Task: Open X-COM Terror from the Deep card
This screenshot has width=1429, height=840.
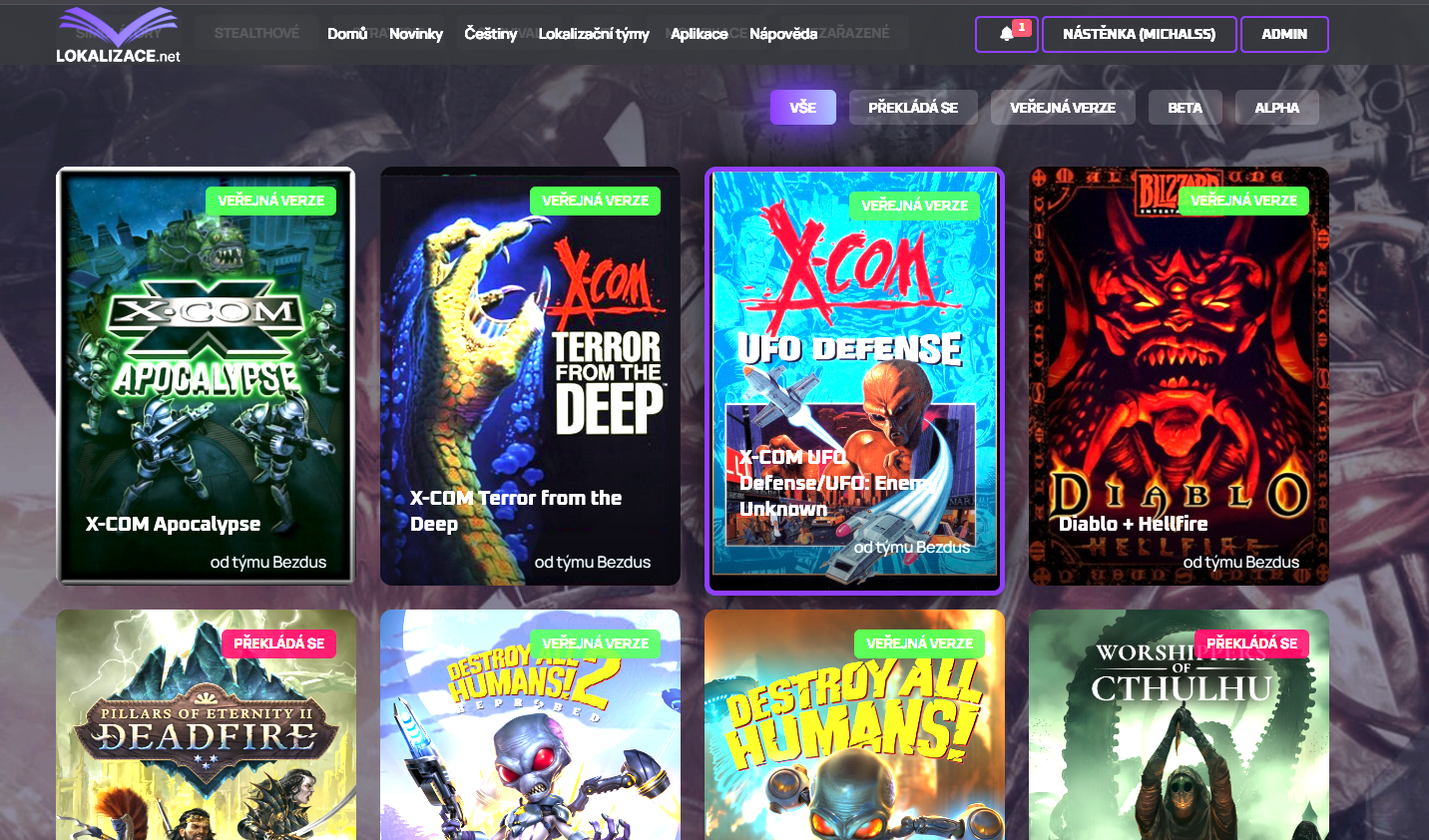Action: 530,376
